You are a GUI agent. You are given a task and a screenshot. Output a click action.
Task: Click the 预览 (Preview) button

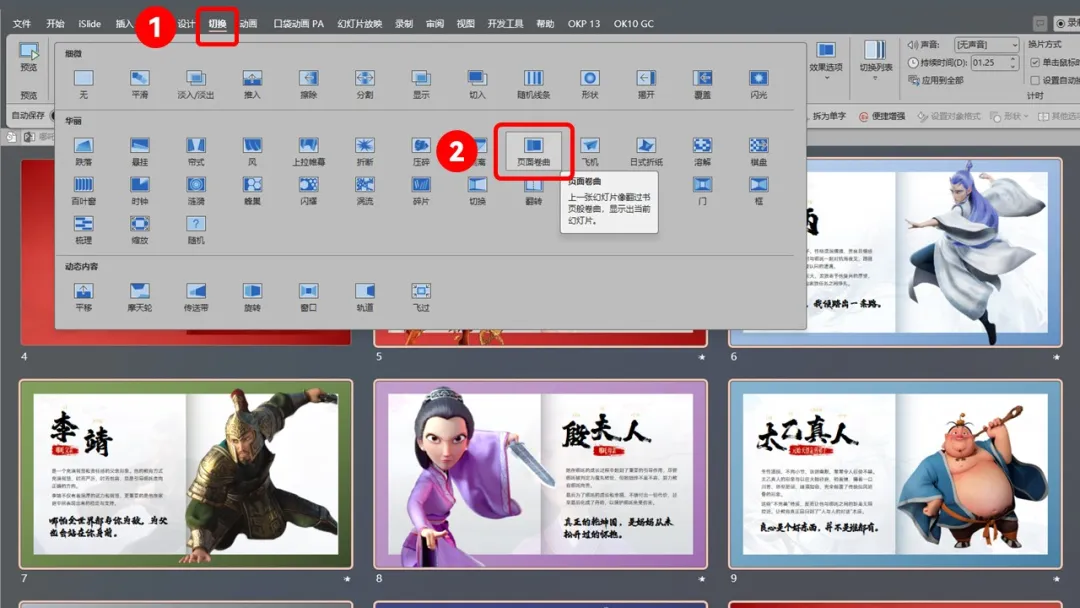click(28, 57)
